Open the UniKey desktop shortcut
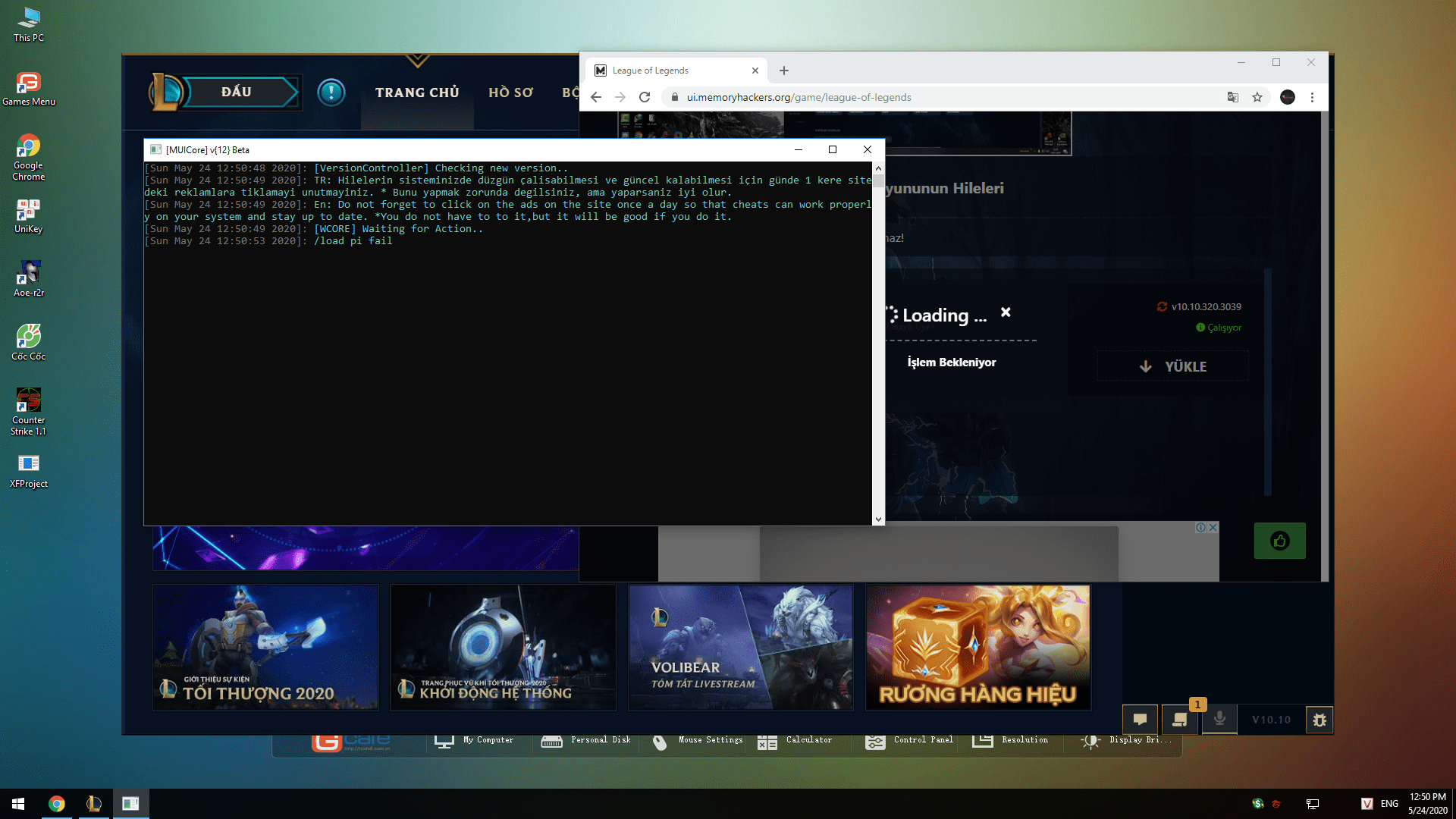Screen dimensions: 1456x819 pos(29,216)
